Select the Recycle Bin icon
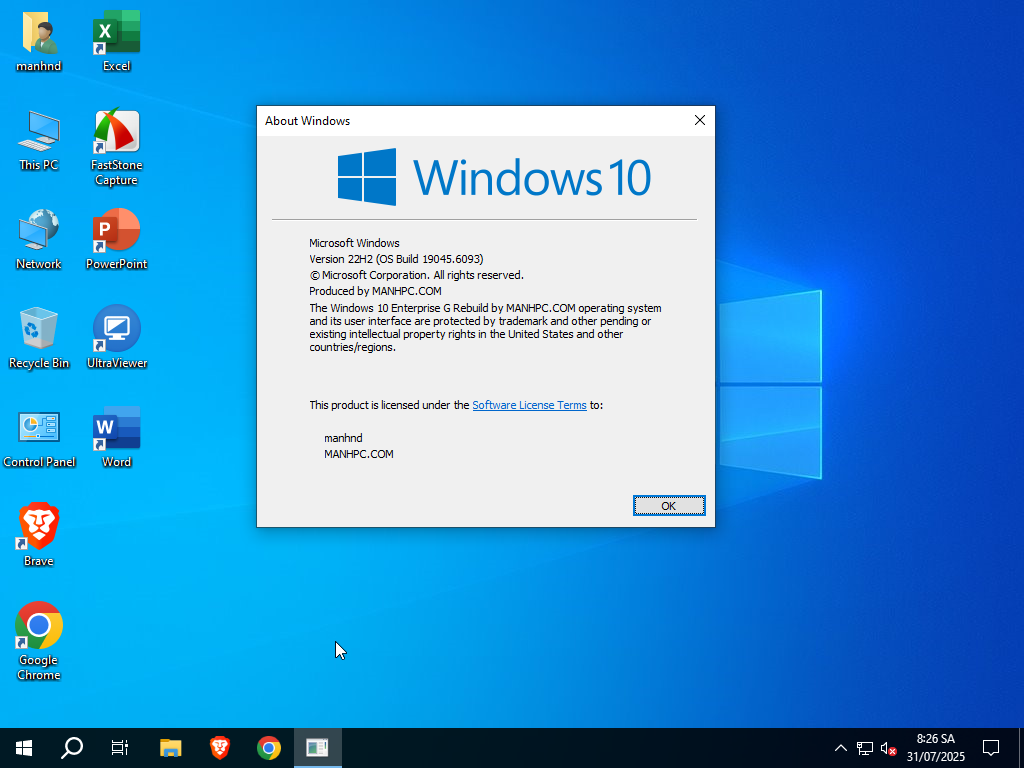The width and height of the screenshot is (1024, 768). [x=39, y=331]
